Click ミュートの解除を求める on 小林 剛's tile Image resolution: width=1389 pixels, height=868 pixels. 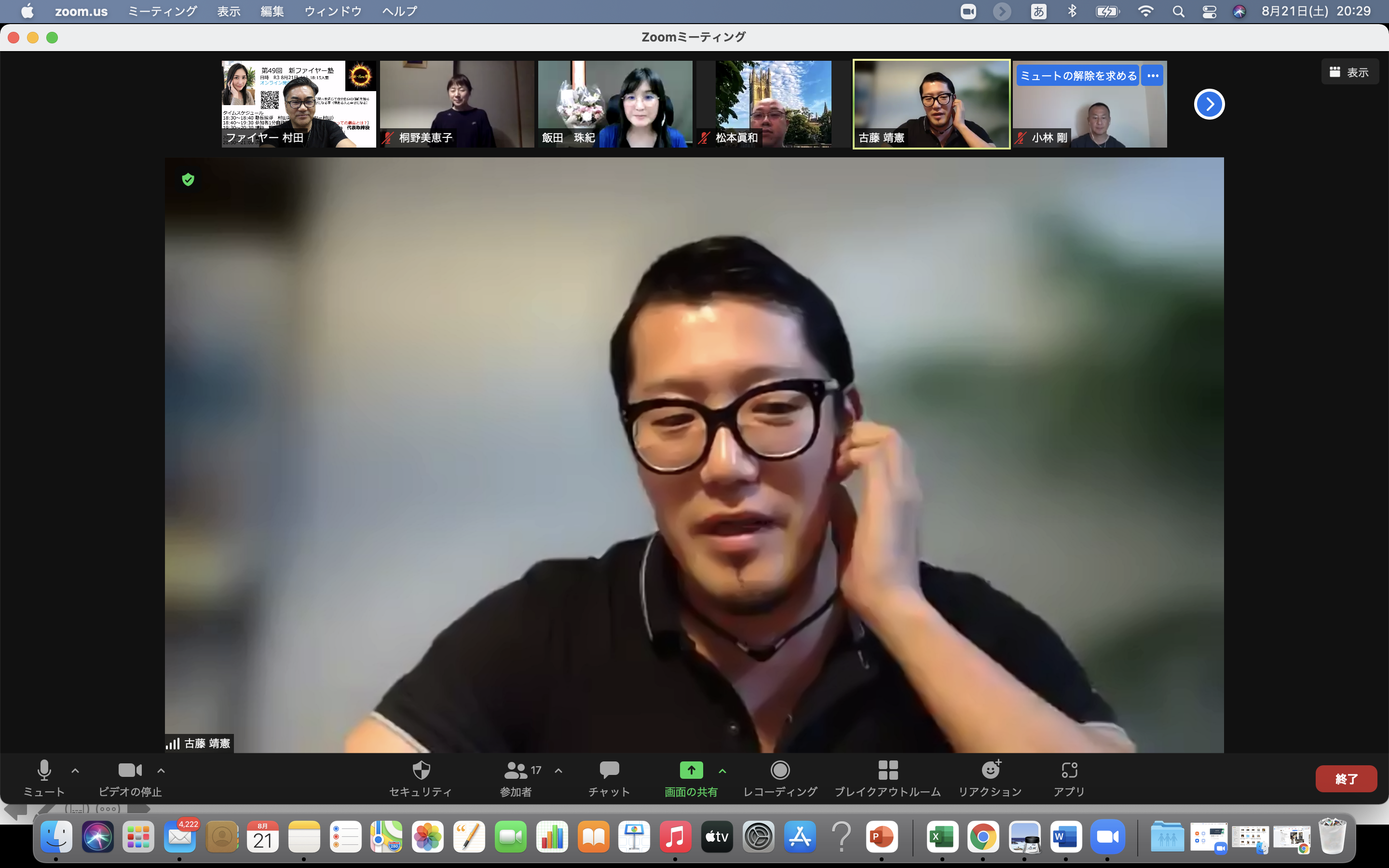1077,76
